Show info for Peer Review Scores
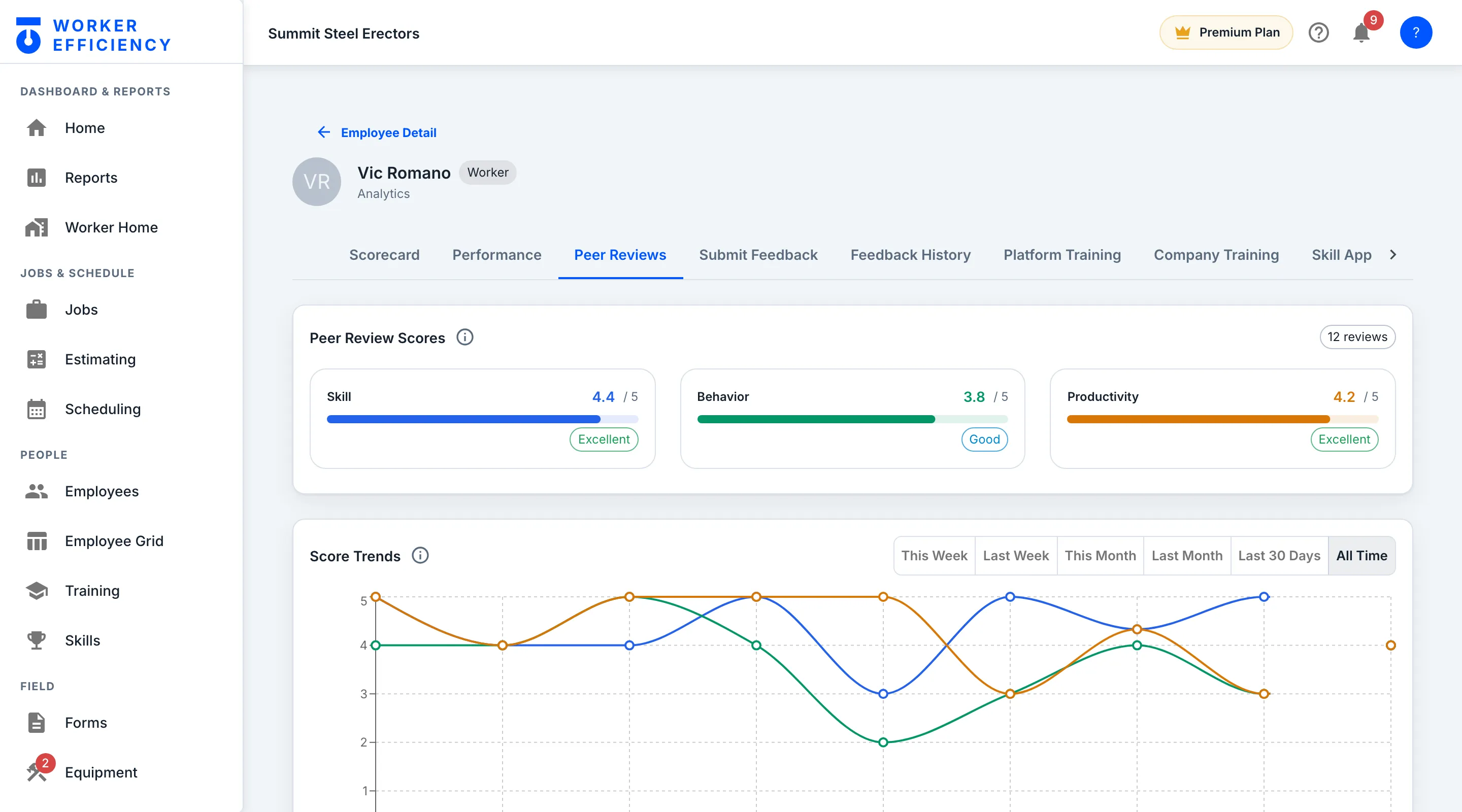This screenshot has width=1462, height=812. pos(465,337)
